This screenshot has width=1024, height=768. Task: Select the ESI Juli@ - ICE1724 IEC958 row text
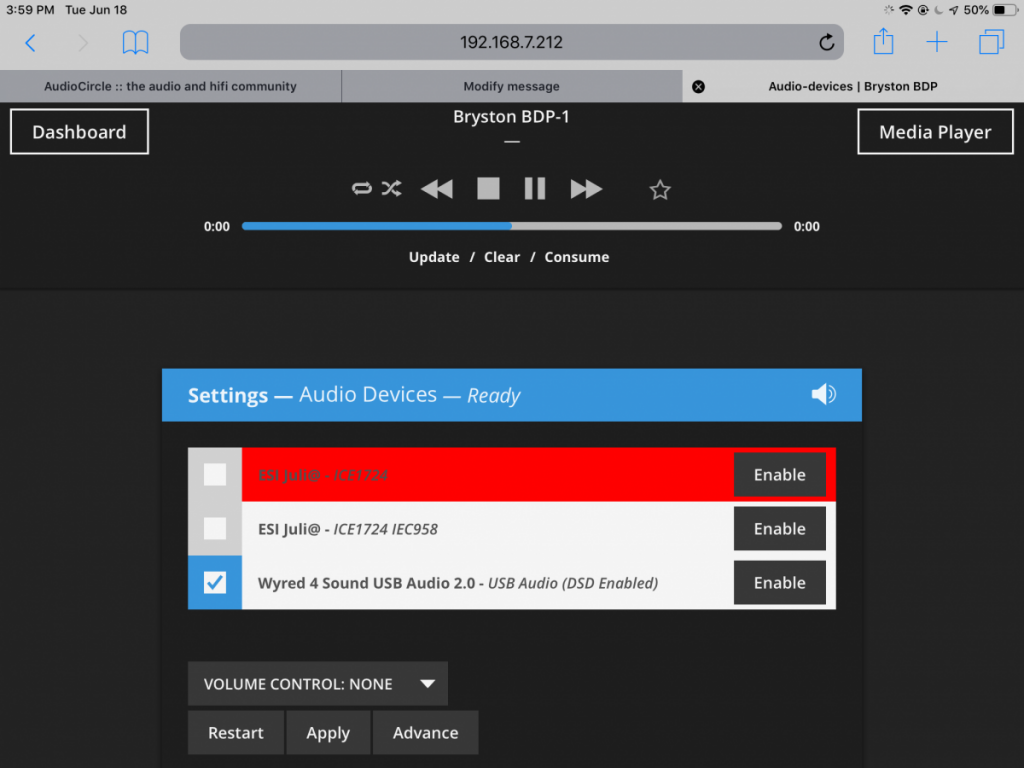(x=347, y=529)
